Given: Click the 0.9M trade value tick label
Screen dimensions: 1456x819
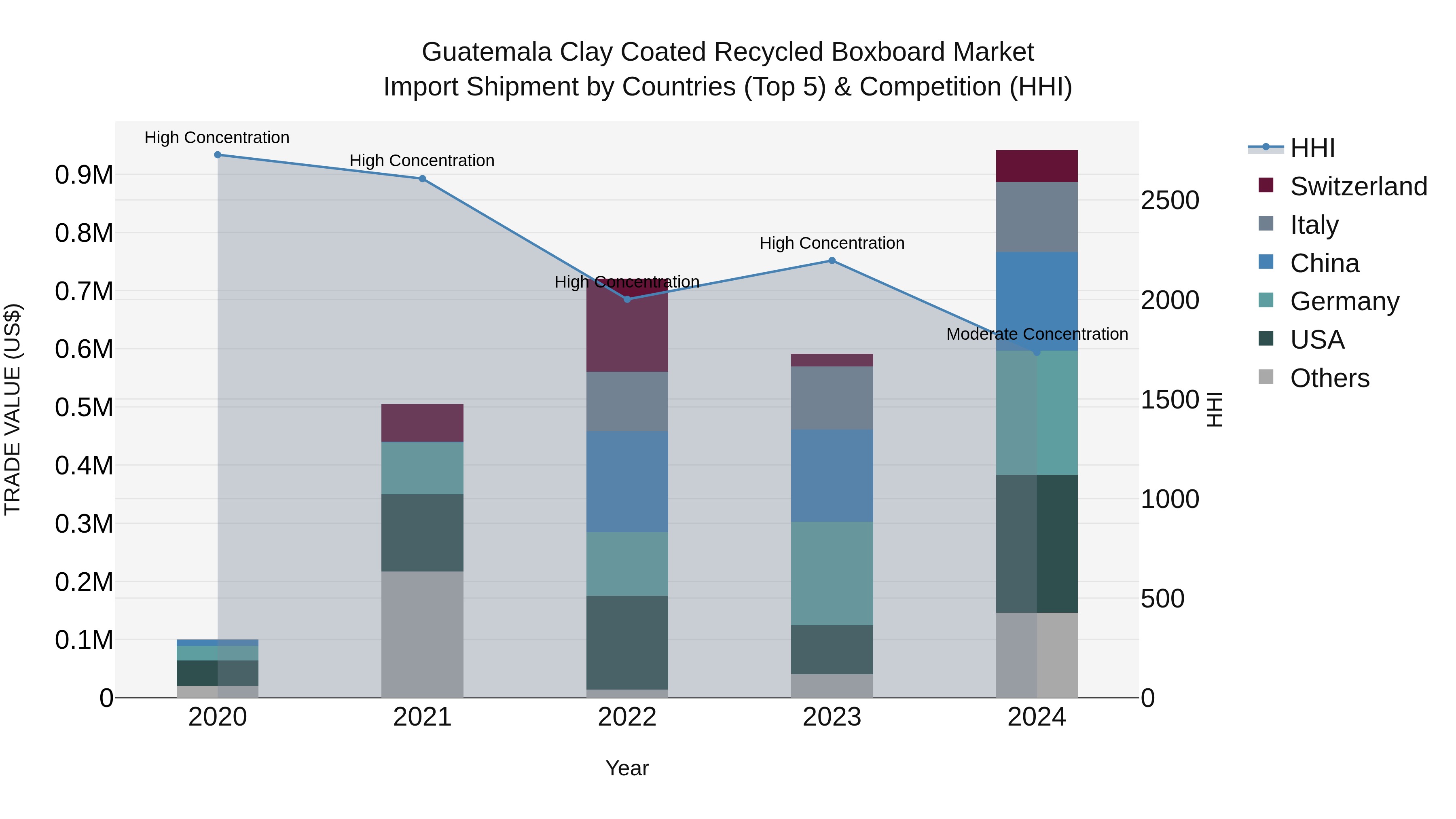Looking at the screenshot, I should pos(84,175).
